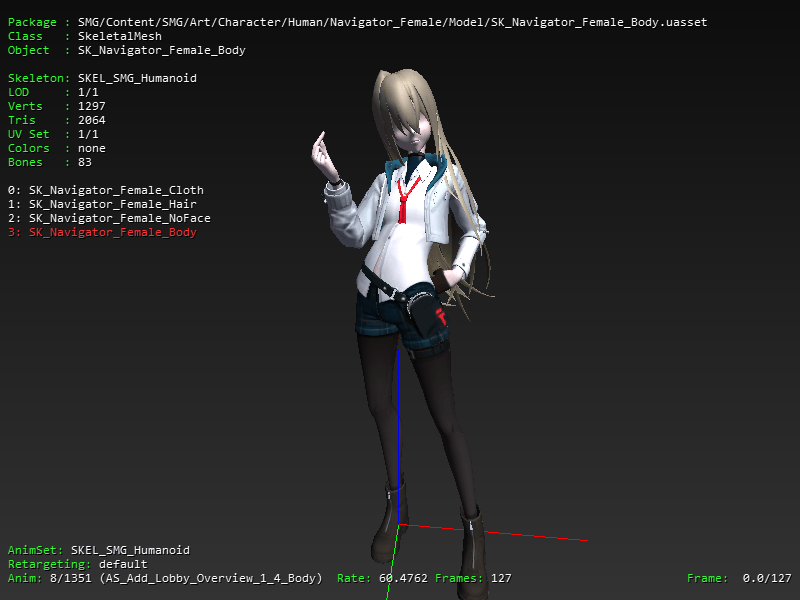This screenshot has width=800, height=600.
Task: Click the Retargeting value 'default'
Action: click(x=123, y=564)
